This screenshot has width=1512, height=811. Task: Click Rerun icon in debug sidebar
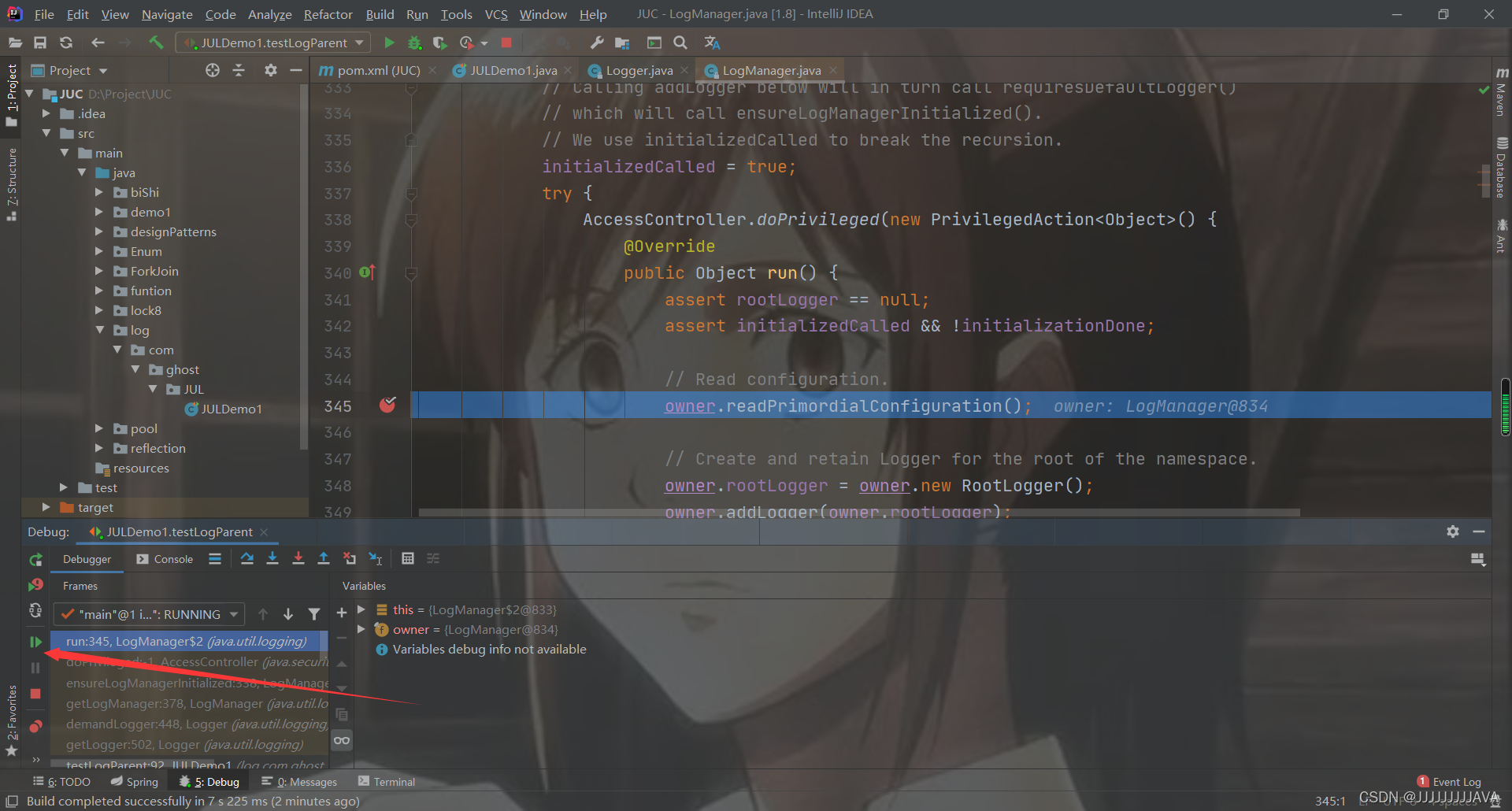click(x=35, y=559)
